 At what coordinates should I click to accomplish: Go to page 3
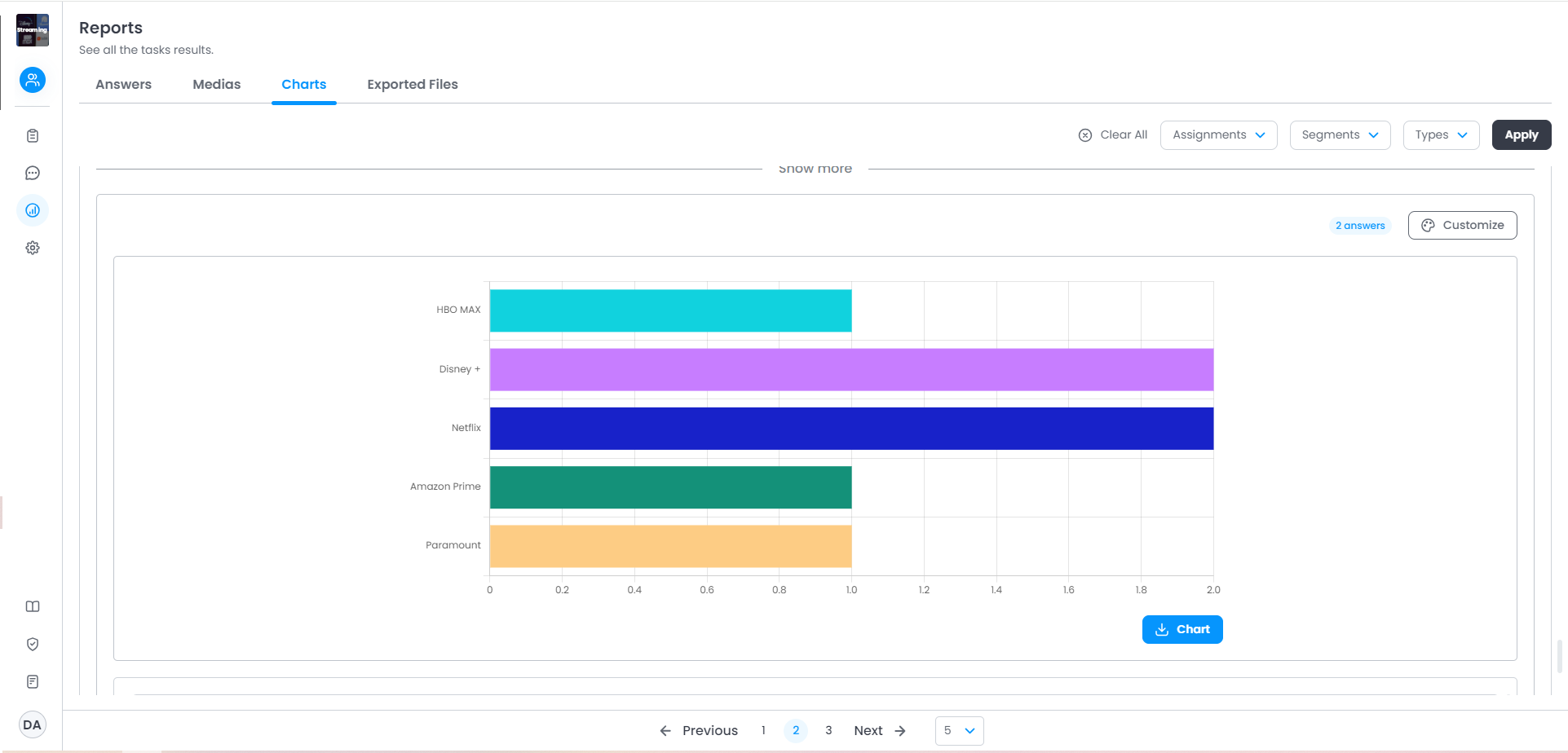tap(828, 730)
